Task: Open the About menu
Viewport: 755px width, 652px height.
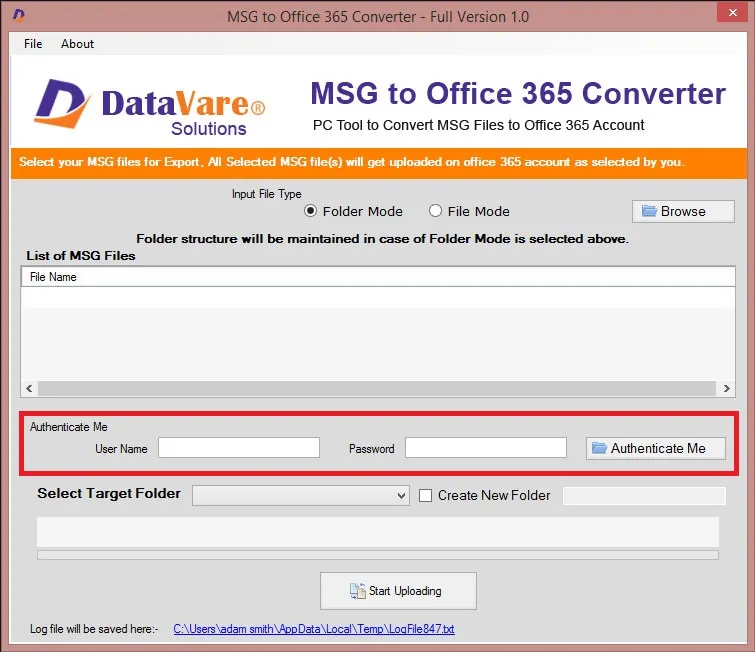Action: point(77,44)
